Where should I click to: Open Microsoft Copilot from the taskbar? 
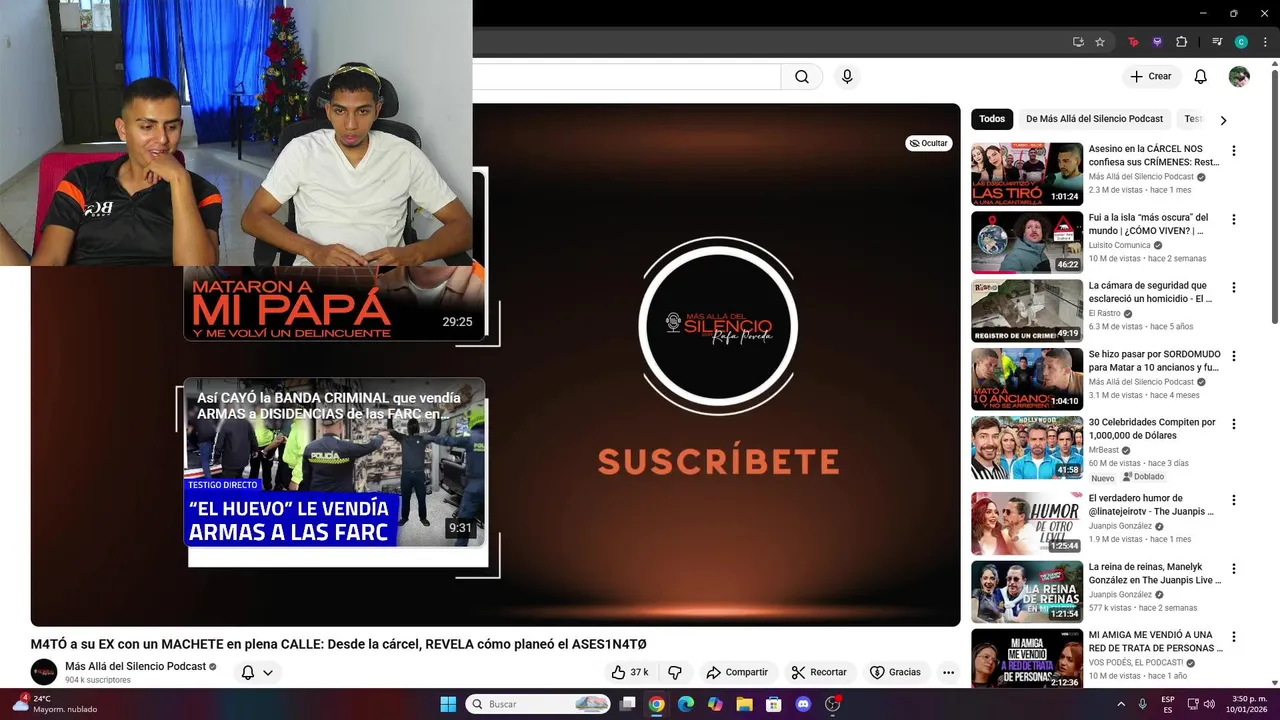(x=715, y=704)
